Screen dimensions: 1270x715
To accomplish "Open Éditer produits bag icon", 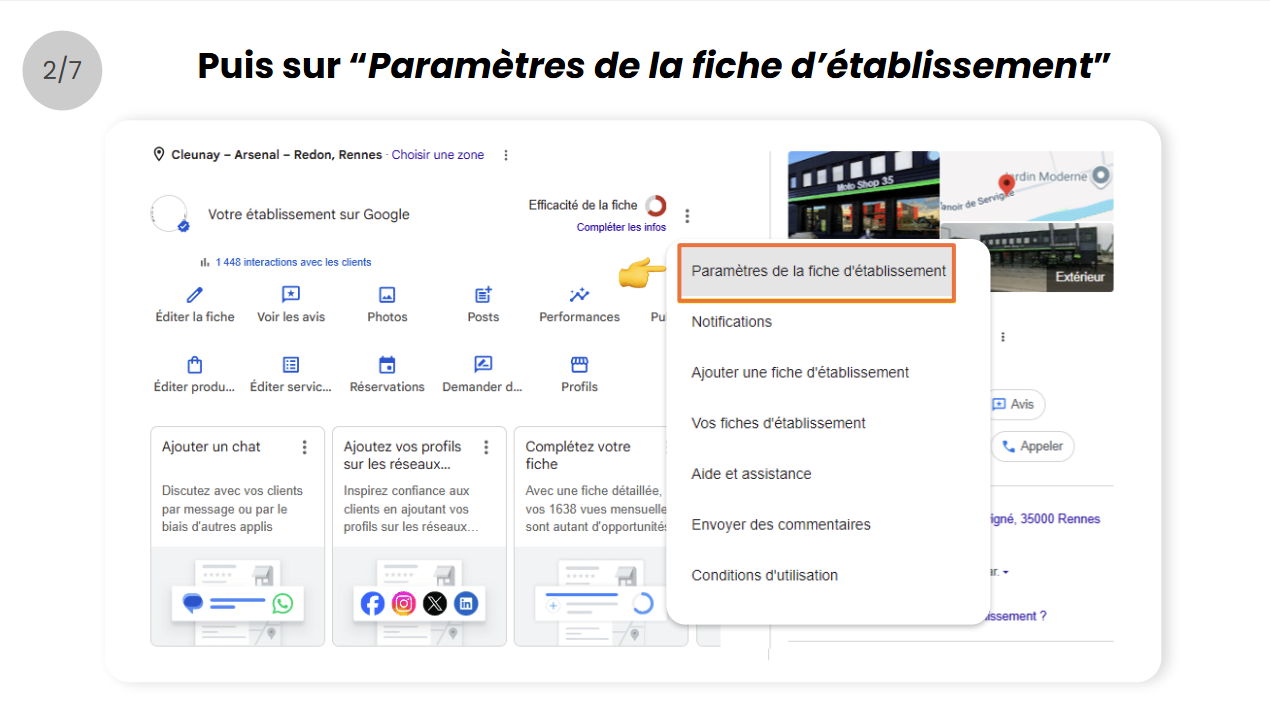I will pyautogui.click(x=195, y=365).
